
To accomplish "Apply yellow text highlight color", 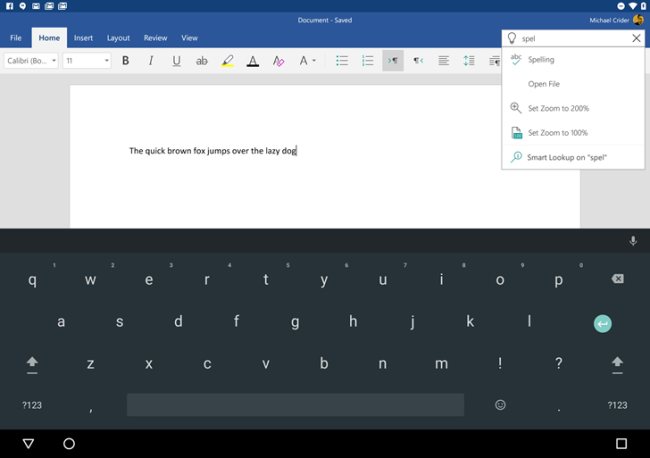I will [227, 61].
